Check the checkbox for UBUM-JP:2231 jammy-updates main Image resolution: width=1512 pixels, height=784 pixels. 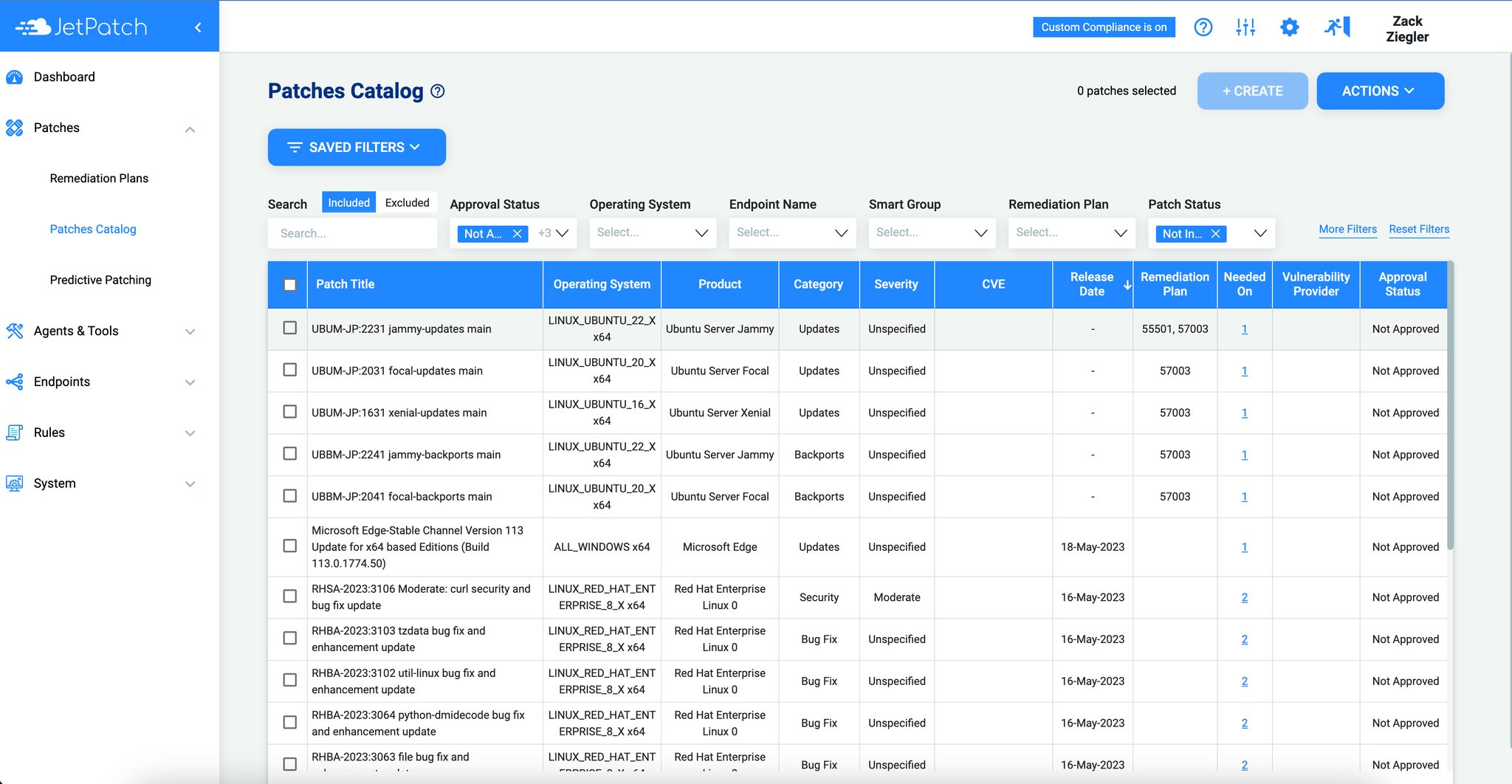pyautogui.click(x=288, y=329)
